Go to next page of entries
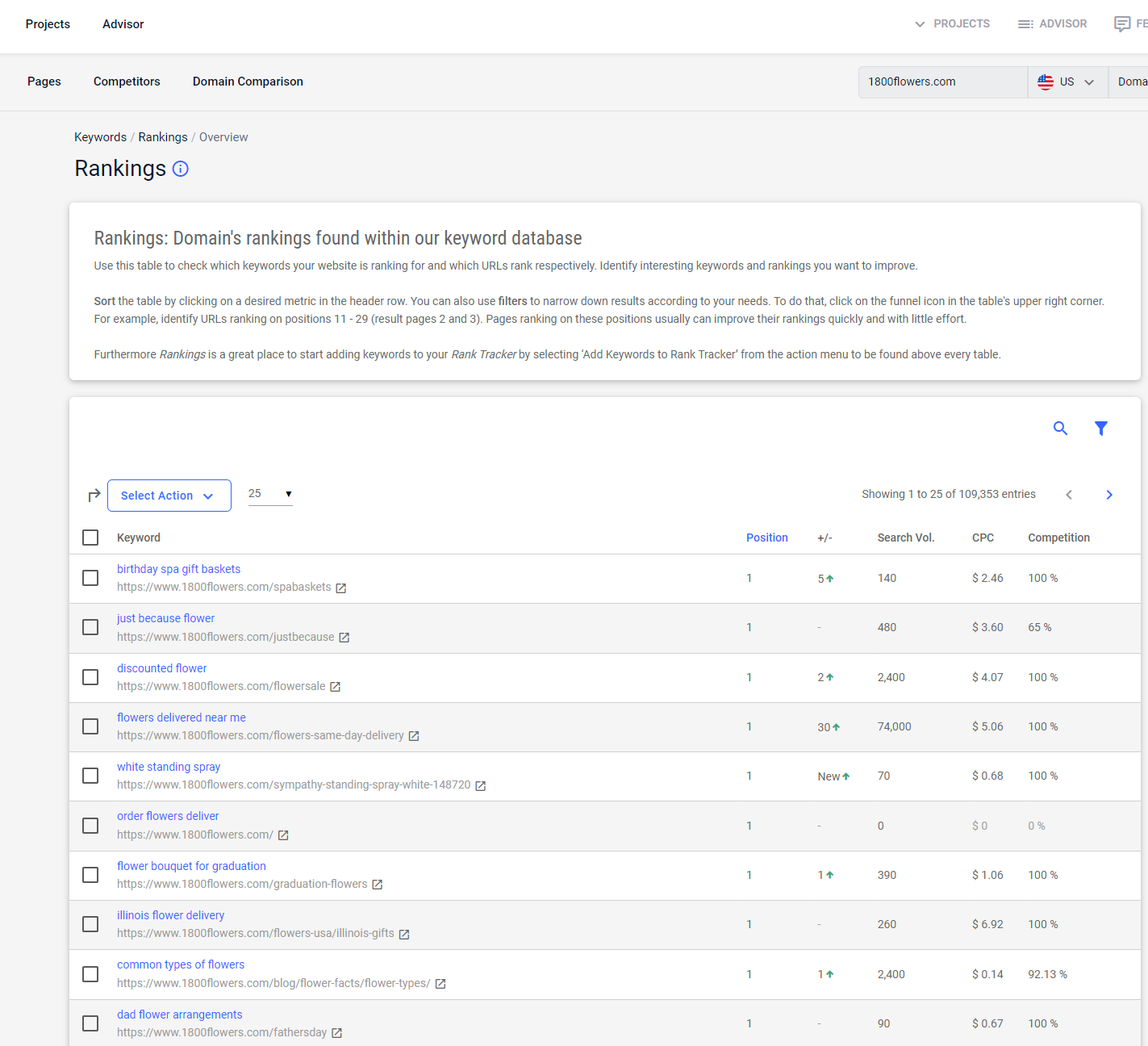1148x1046 pixels. tap(1109, 495)
